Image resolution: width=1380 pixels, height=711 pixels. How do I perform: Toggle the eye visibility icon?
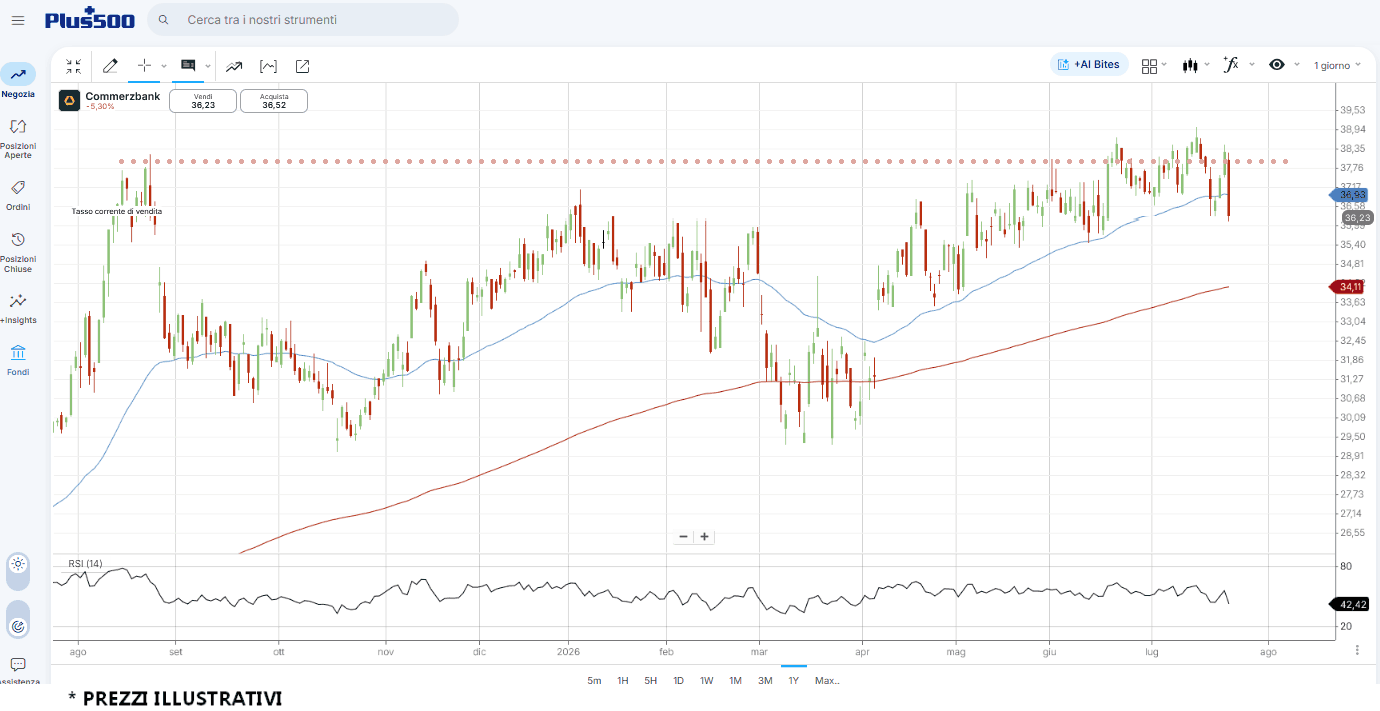1277,65
